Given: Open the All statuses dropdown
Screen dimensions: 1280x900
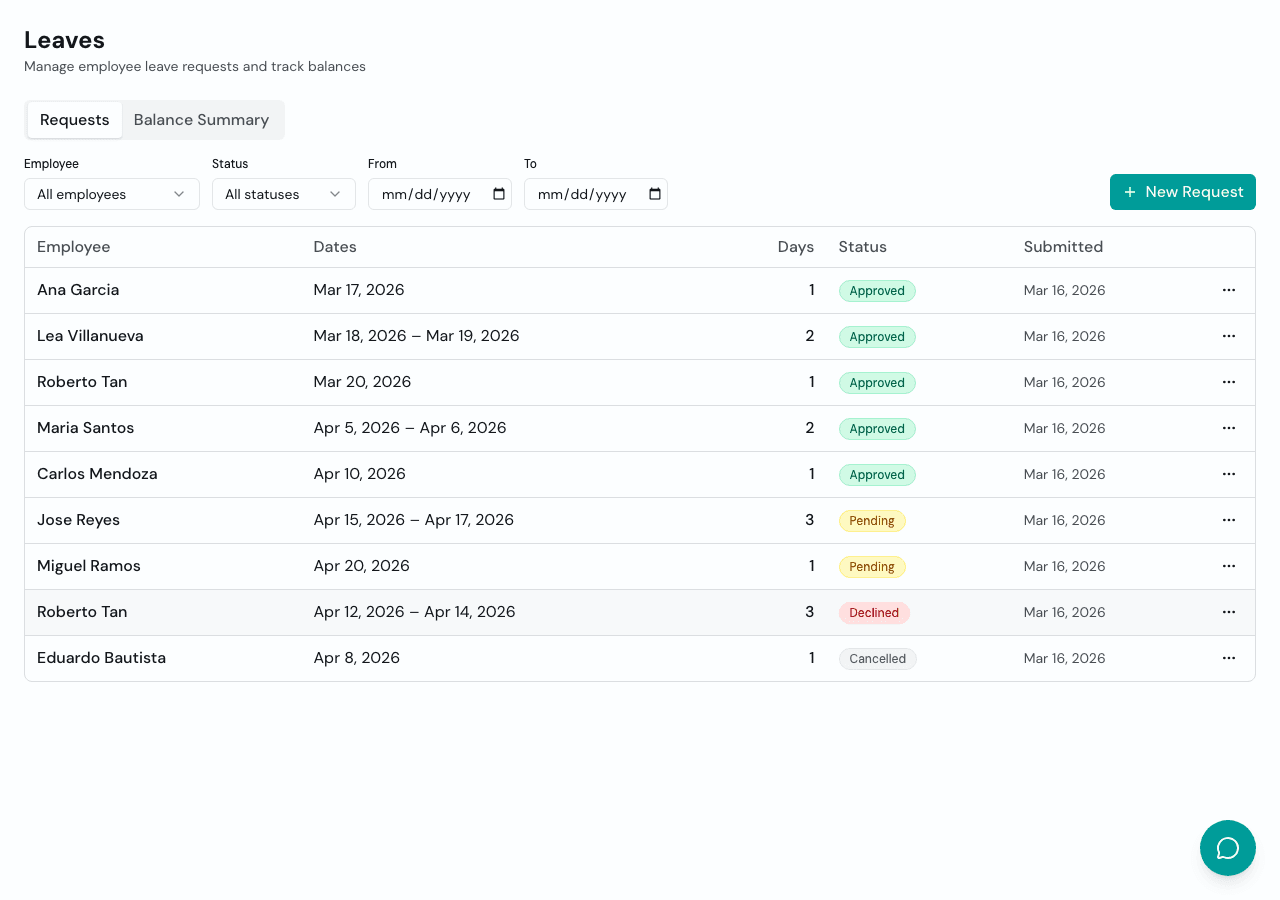Looking at the screenshot, I should pyautogui.click(x=283, y=194).
